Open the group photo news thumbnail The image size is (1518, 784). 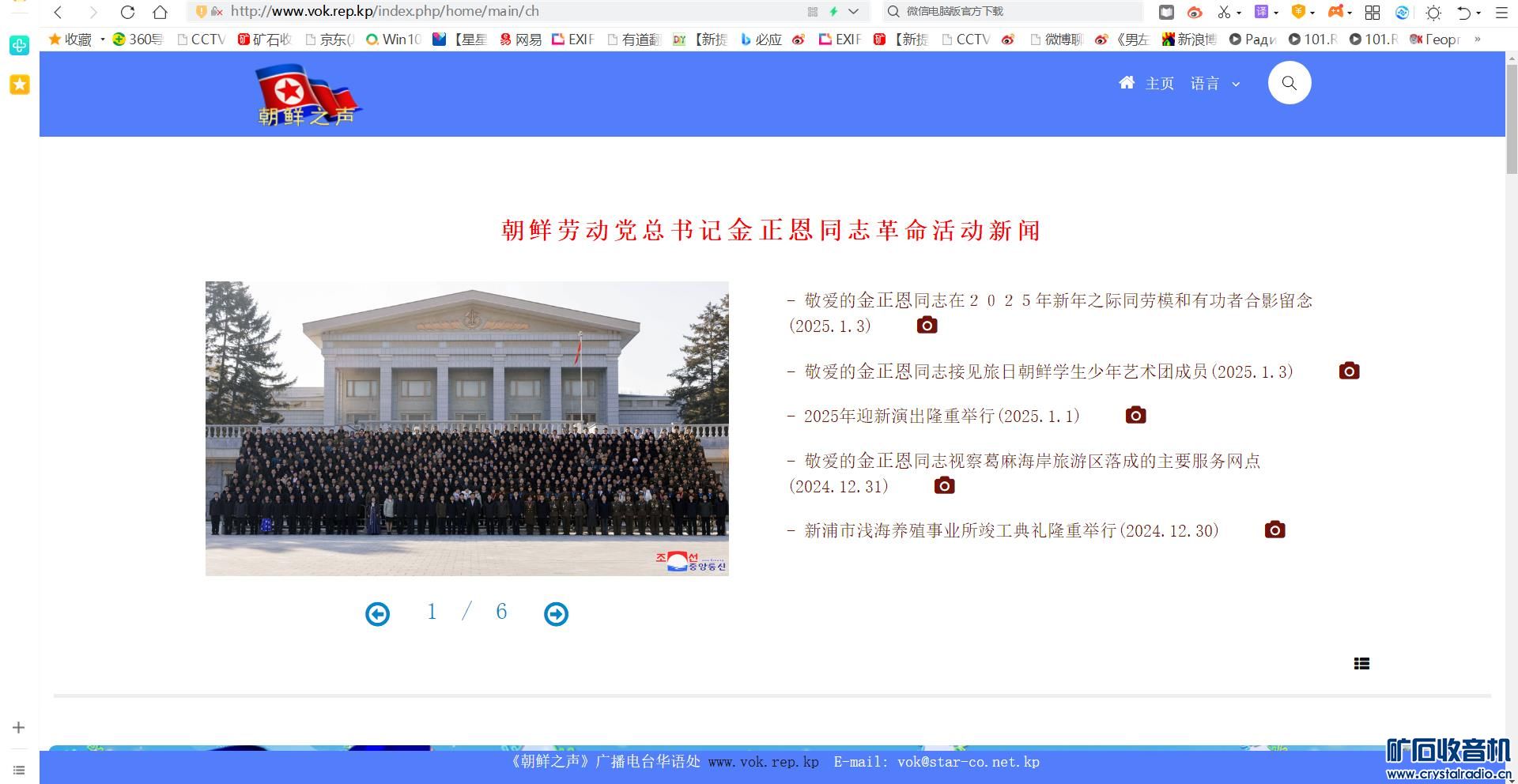[467, 428]
